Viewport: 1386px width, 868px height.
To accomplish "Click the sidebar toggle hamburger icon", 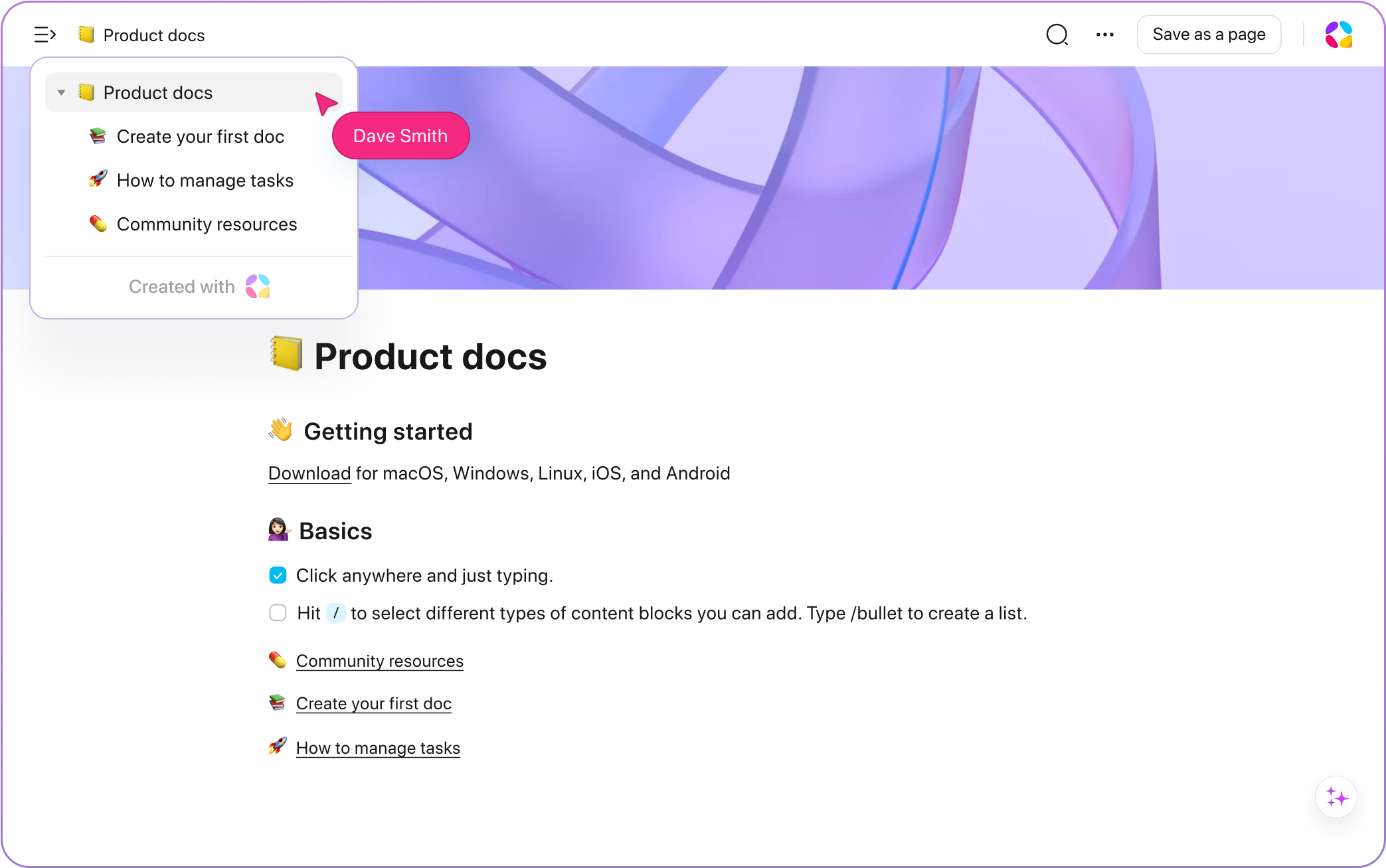I will 45,33.
